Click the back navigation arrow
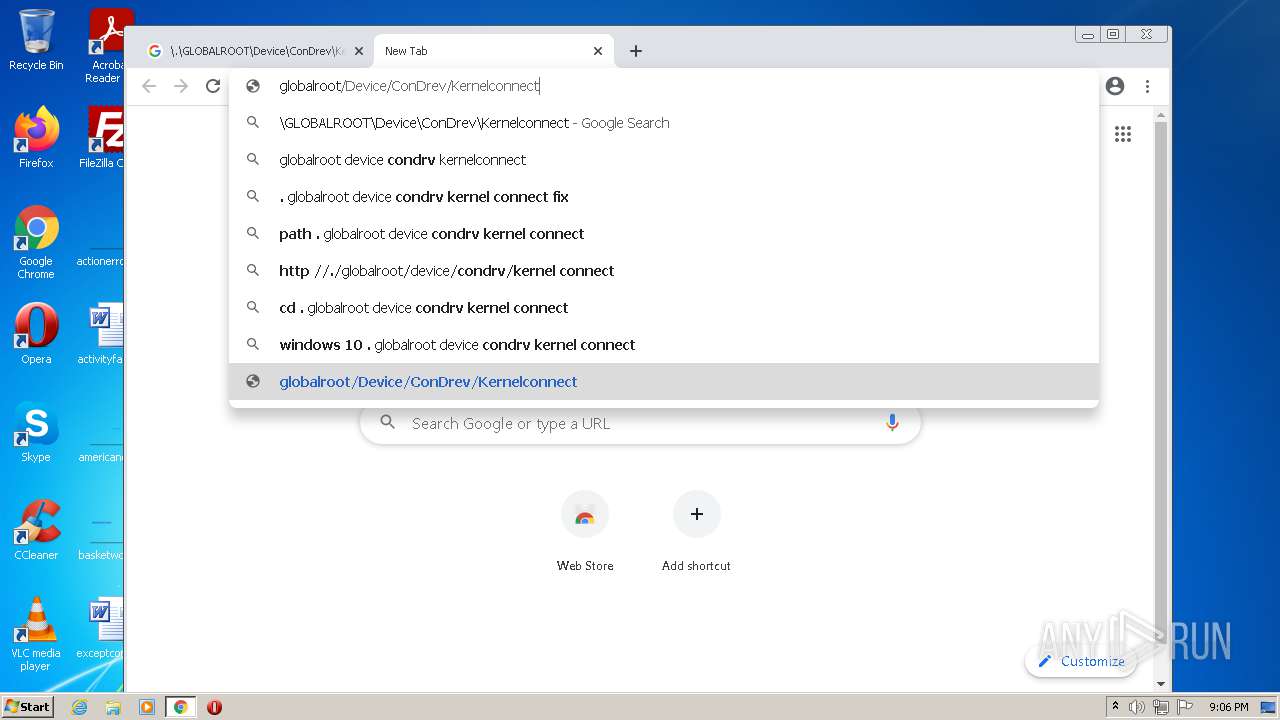The height and width of the screenshot is (720, 1280). 149,86
